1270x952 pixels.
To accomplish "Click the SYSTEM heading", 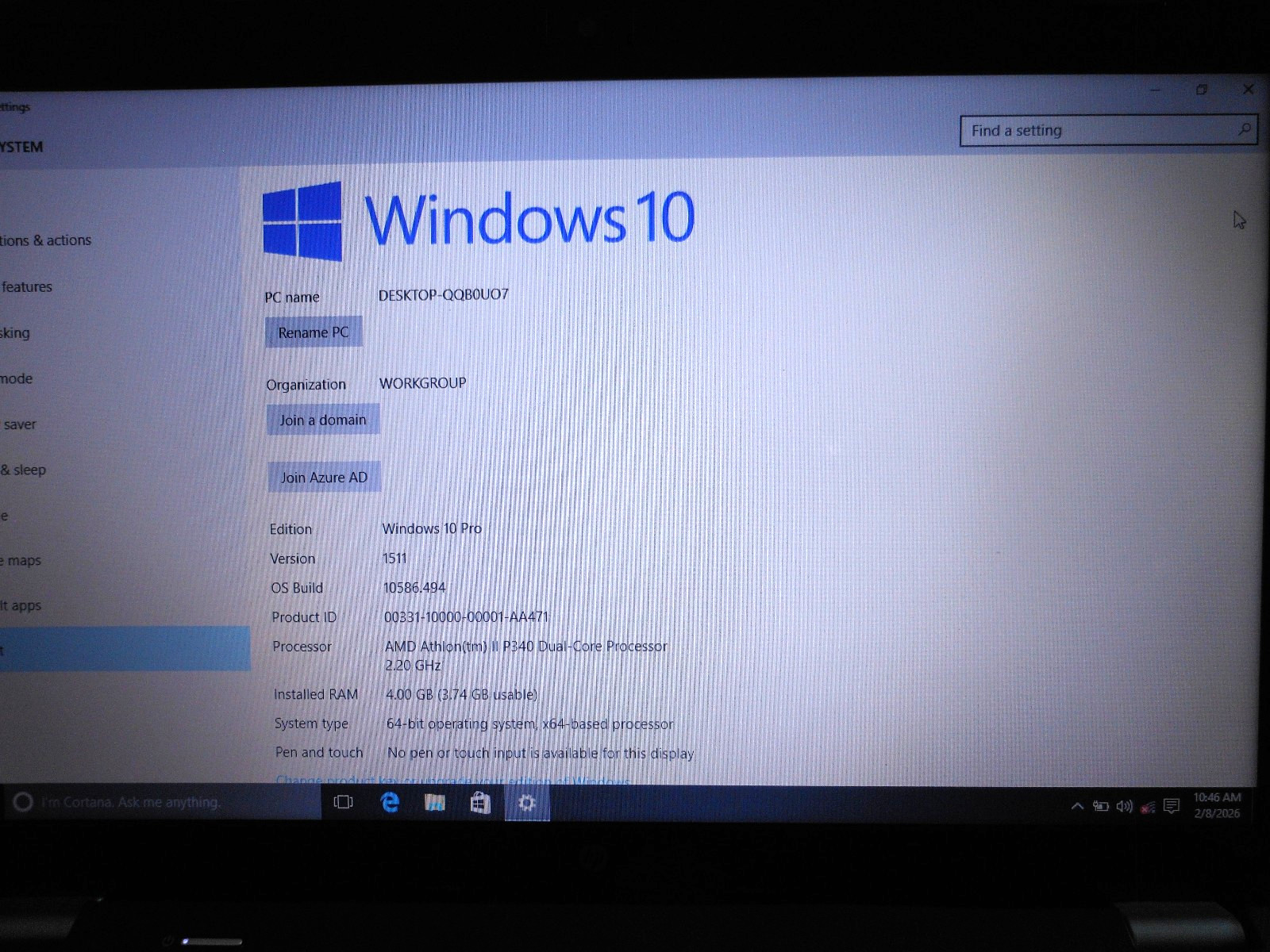I will tap(21, 147).
